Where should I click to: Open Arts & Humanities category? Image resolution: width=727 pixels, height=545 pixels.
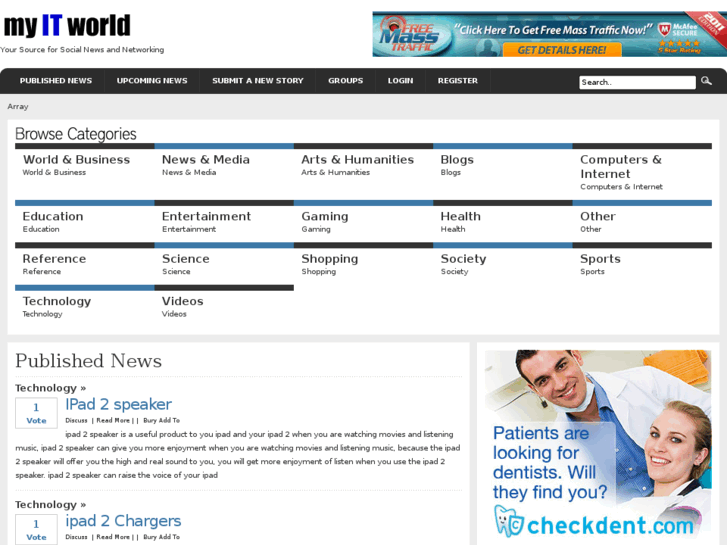click(357, 160)
